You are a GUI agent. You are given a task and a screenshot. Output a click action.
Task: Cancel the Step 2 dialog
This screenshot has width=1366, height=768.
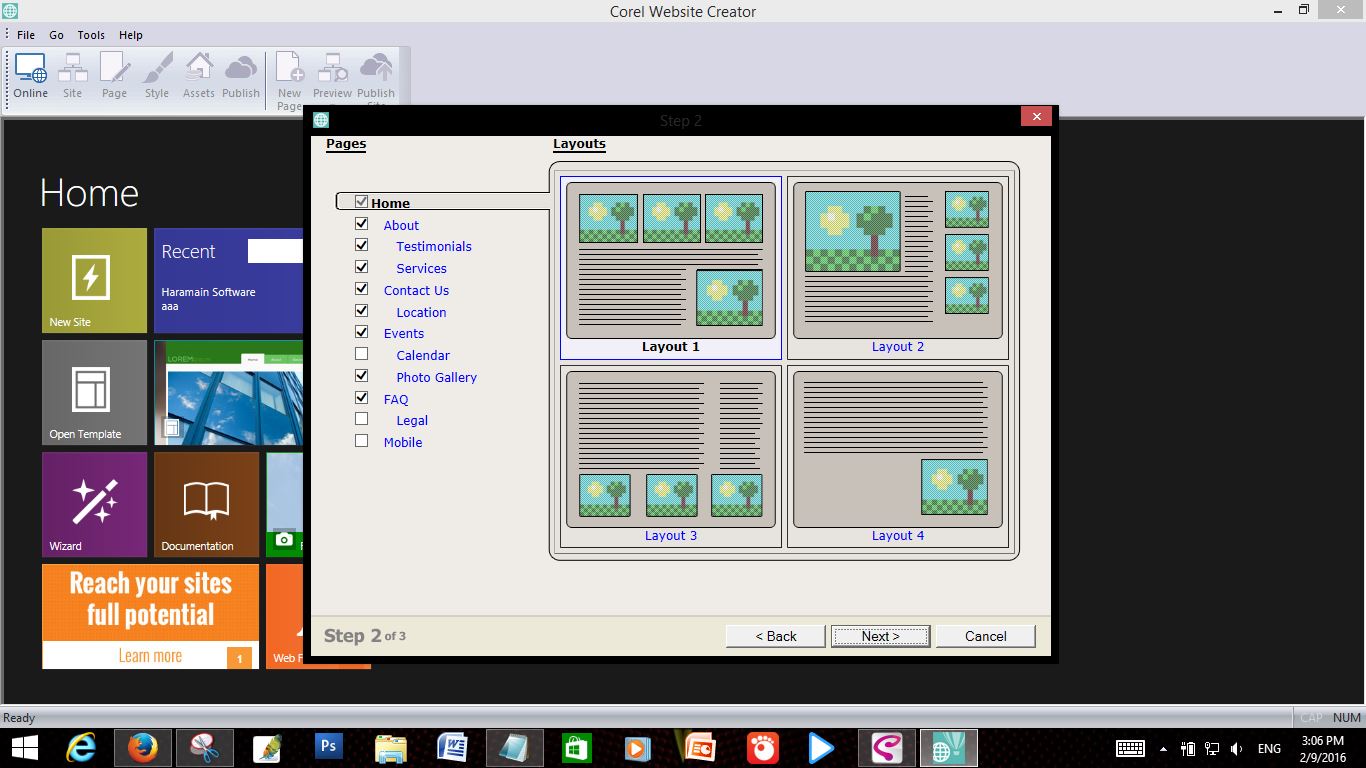[x=986, y=636]
